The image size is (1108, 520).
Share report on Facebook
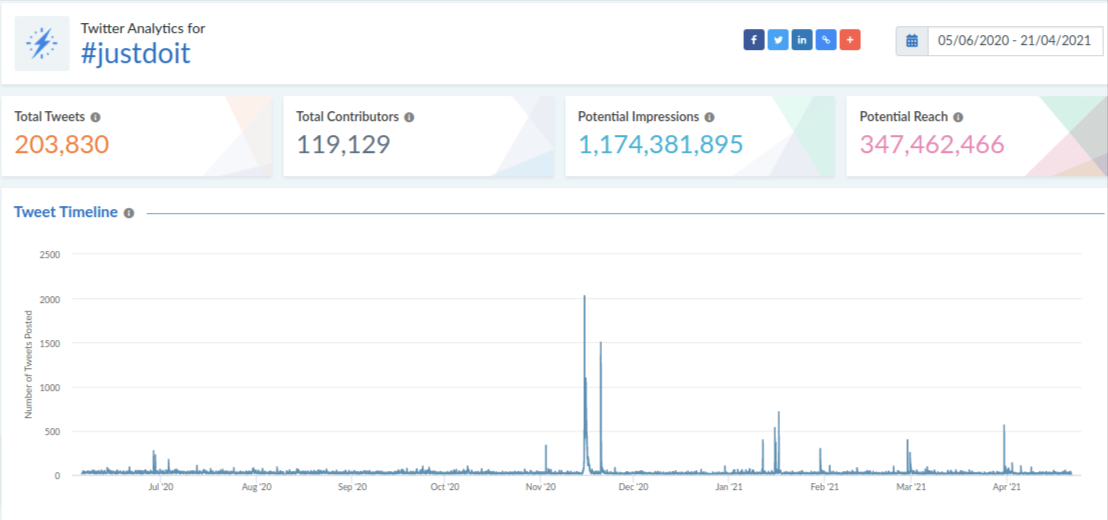[x=754, y=40]
